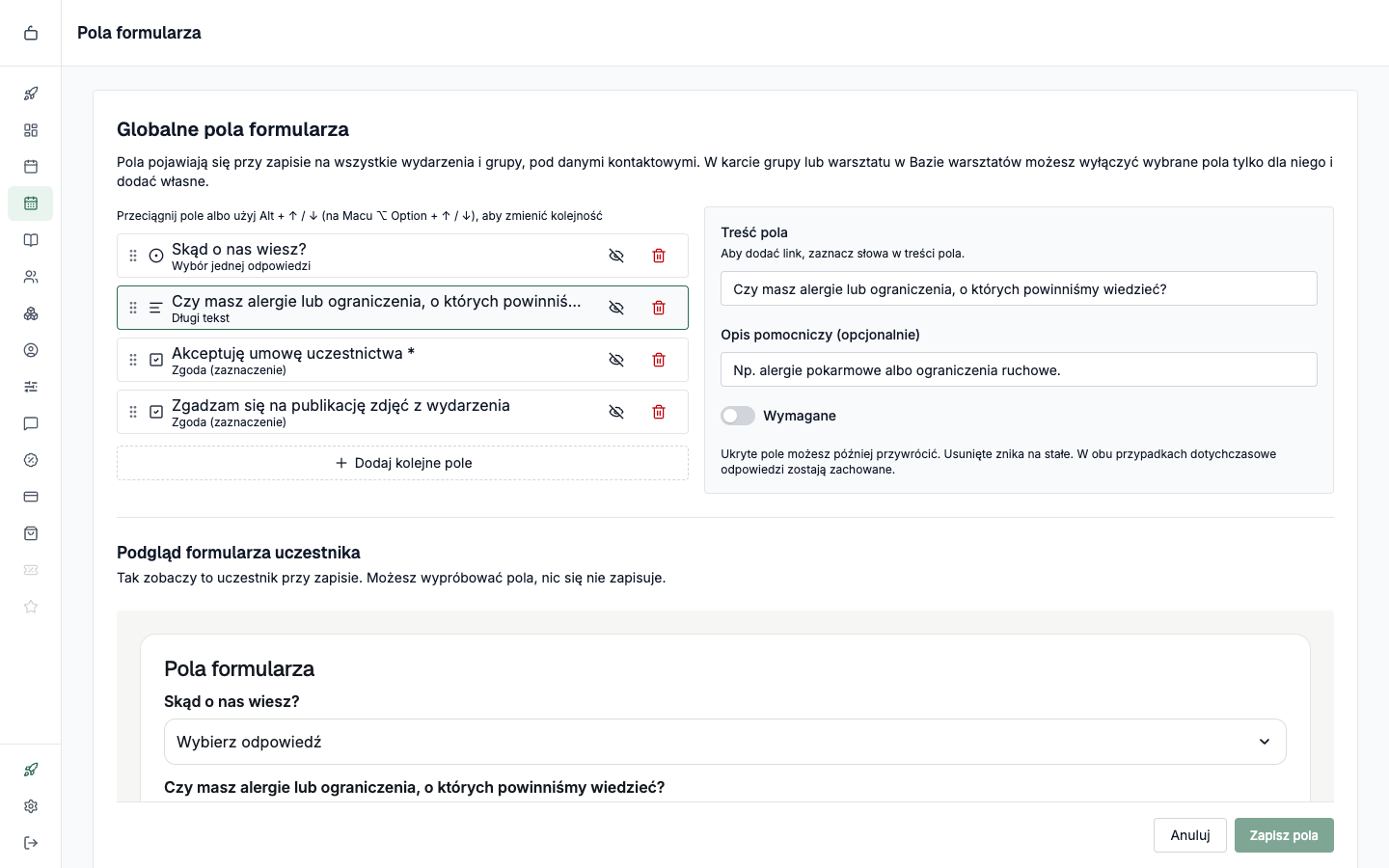Open the 'Wybierz odpowiedź' dropdown in preview
Screen dimensions: 1389x868
click(x=725, y=742)
